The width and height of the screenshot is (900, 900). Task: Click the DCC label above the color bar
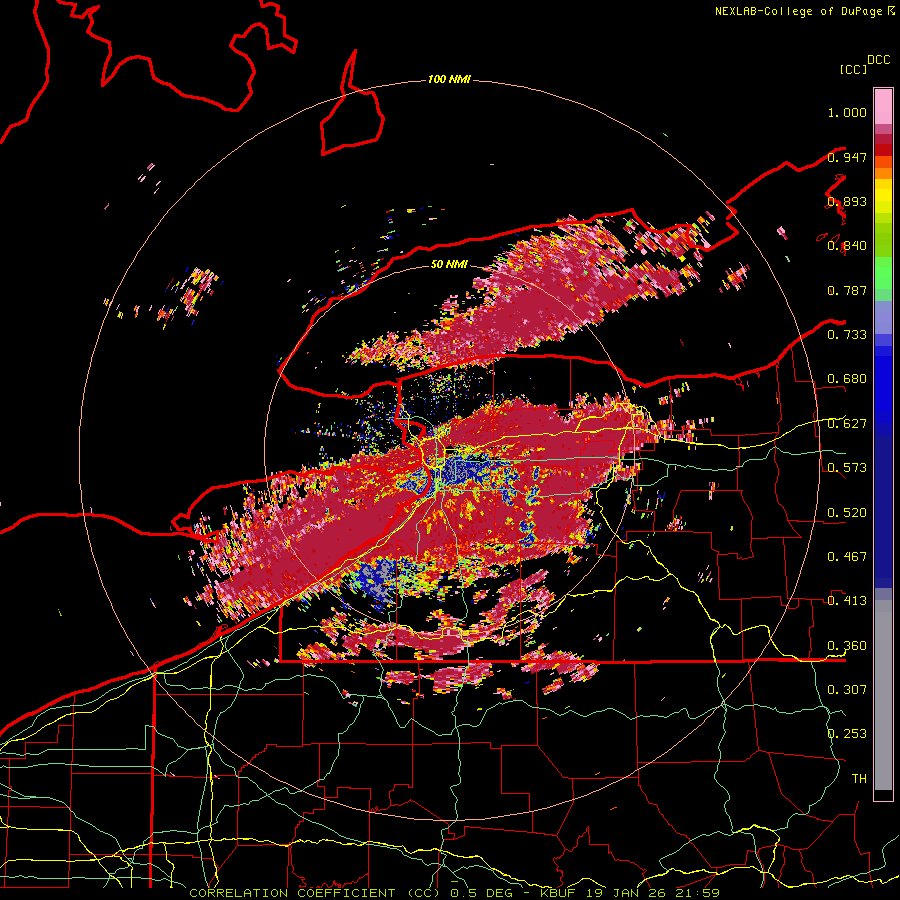tap(878, 60)
